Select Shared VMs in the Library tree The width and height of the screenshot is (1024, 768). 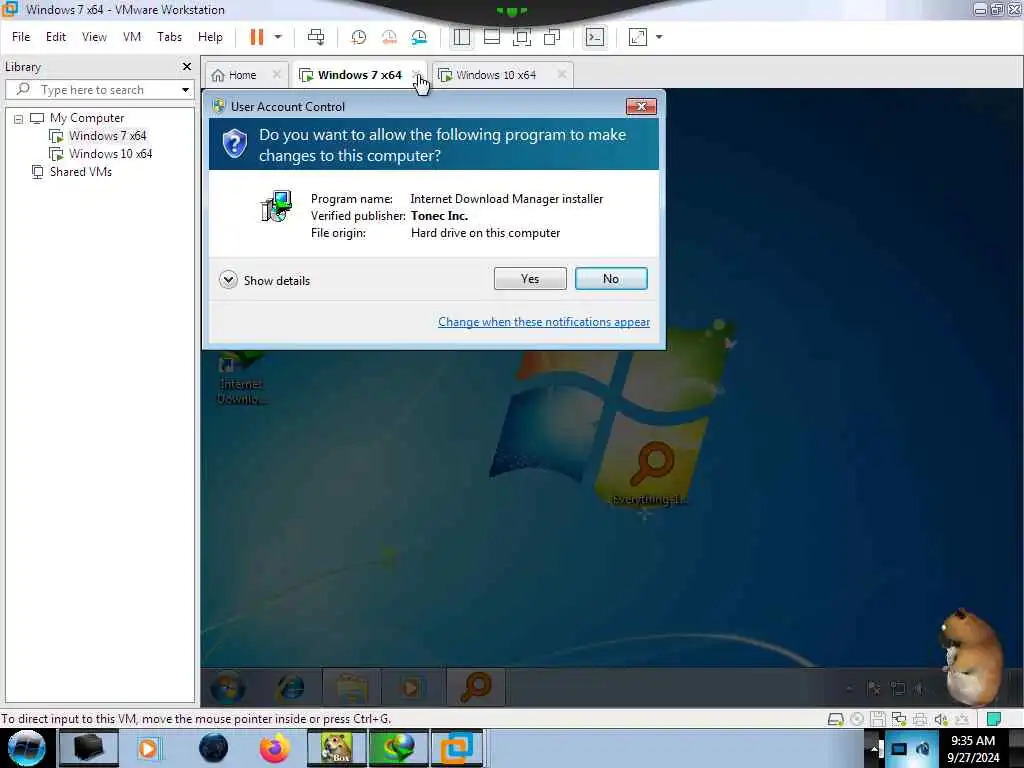pyautogui.click(x=80, y=172)
